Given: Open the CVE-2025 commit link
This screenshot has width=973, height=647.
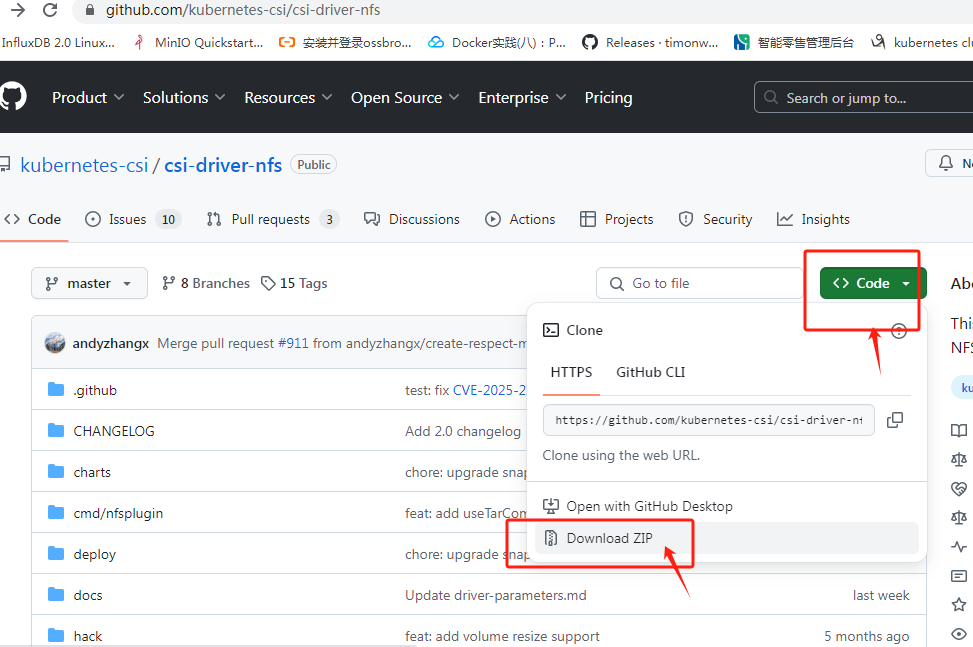Looking at the screenshot, I should (x=490, y=390).
